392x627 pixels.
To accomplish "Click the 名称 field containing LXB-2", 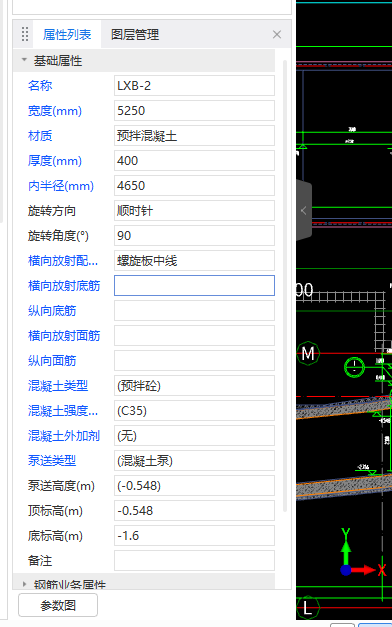I will click(194, 86).
